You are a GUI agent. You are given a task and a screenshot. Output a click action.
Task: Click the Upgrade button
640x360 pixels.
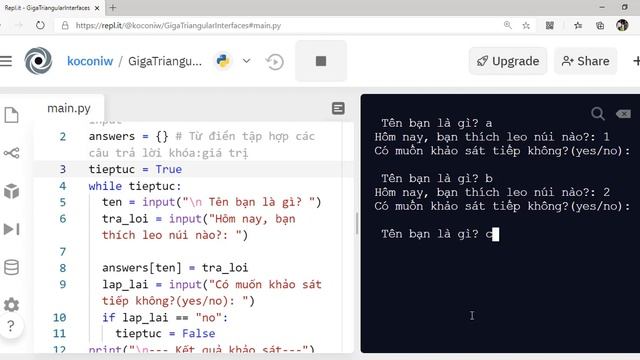coord(508,61)
